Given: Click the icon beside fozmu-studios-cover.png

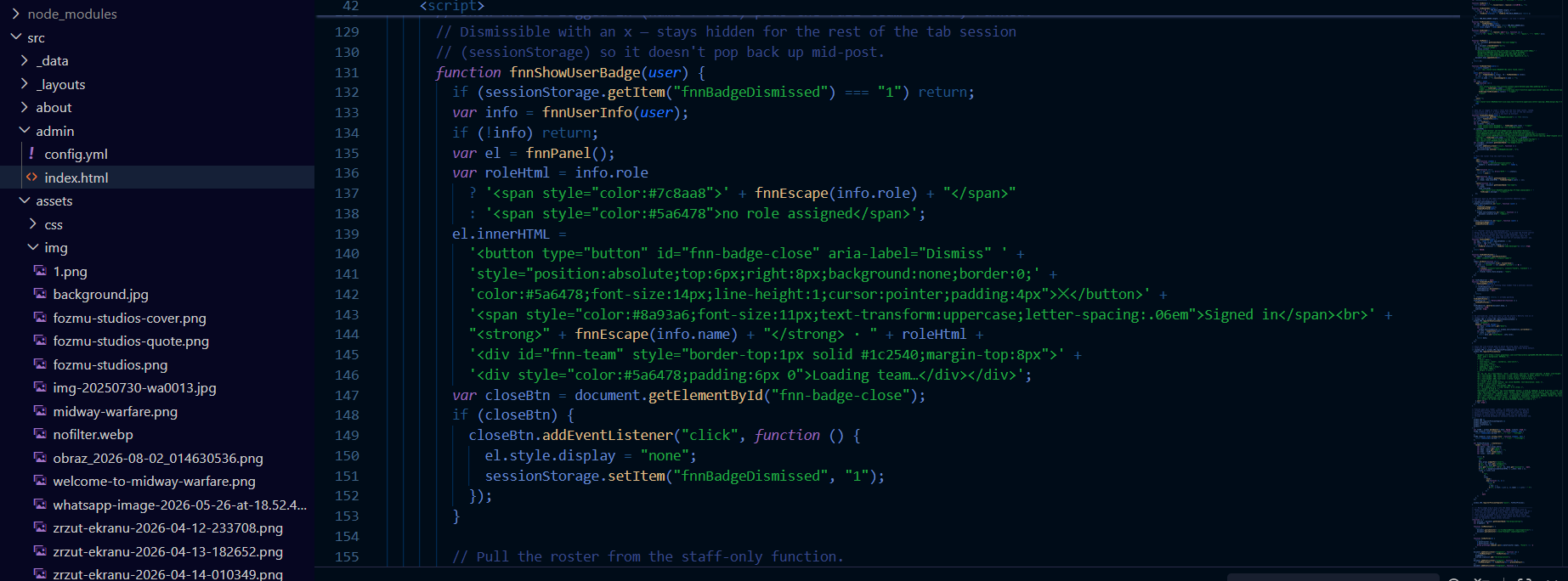Looking at the screenshot, I should click(x=40, y=318).
